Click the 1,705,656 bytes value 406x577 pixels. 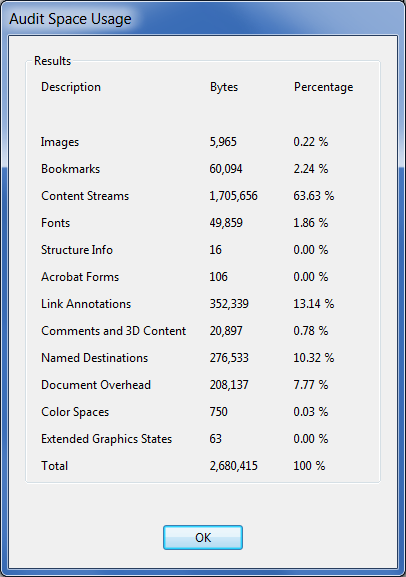(233, 196)
